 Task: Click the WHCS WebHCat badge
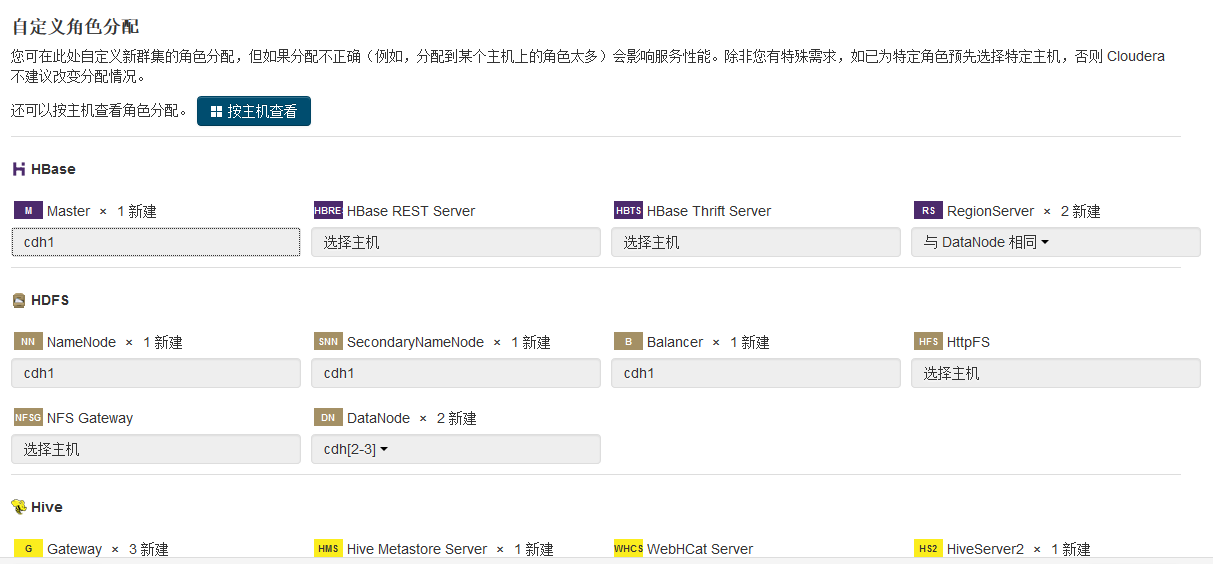click(x=628, y=548)
